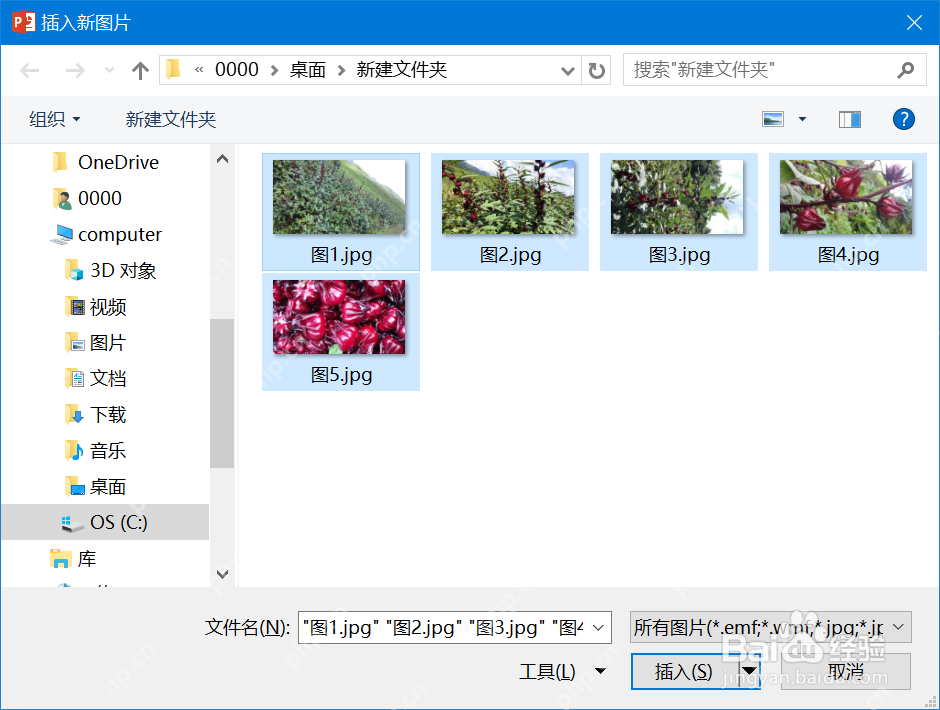
Task: Refresh the folder contents
Action: [596, 71]
